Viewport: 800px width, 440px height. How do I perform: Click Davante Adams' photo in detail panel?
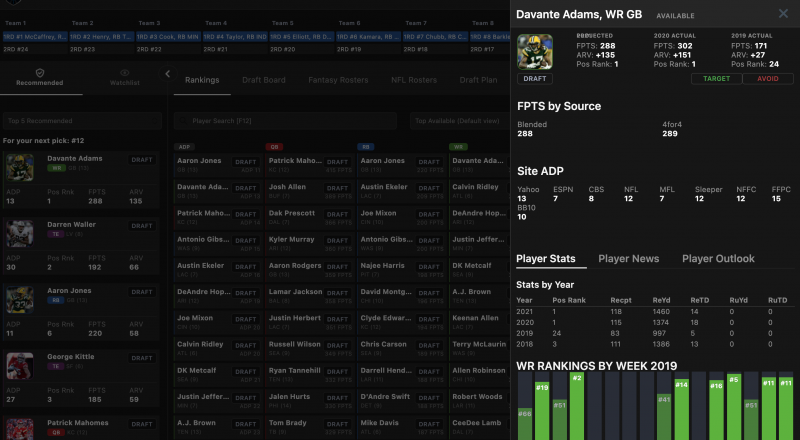coord(534,52)
